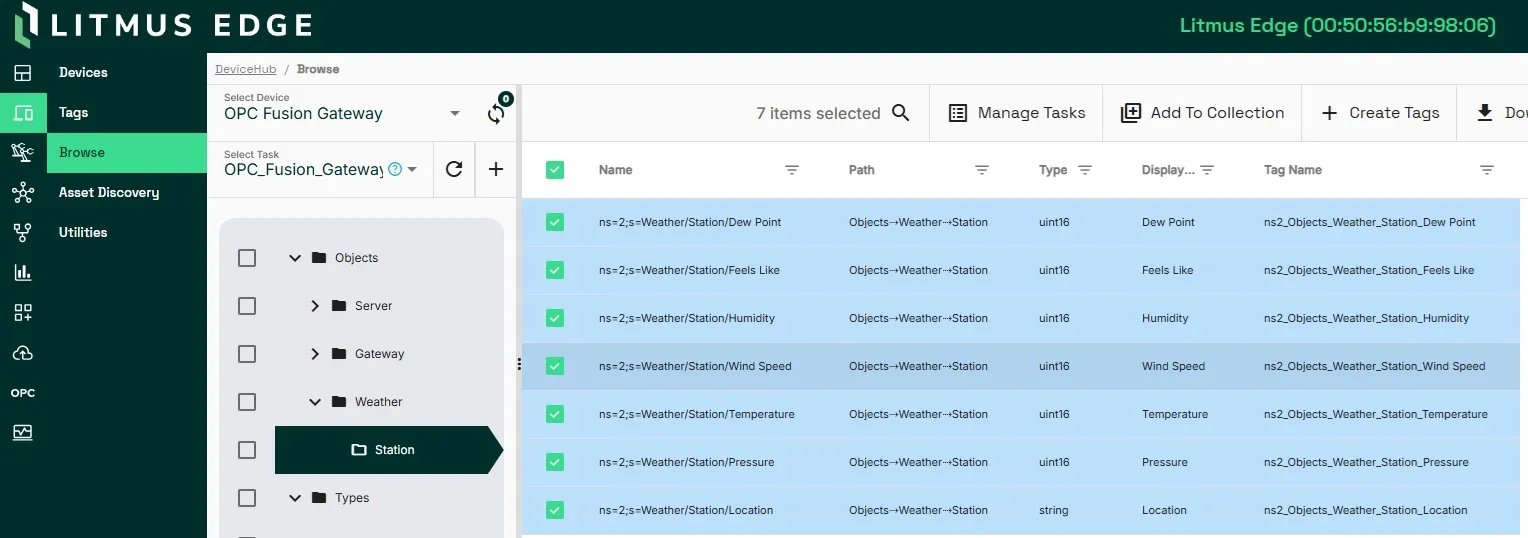
Task: Click the panel divider drag handle
Action: pos(519,364)
